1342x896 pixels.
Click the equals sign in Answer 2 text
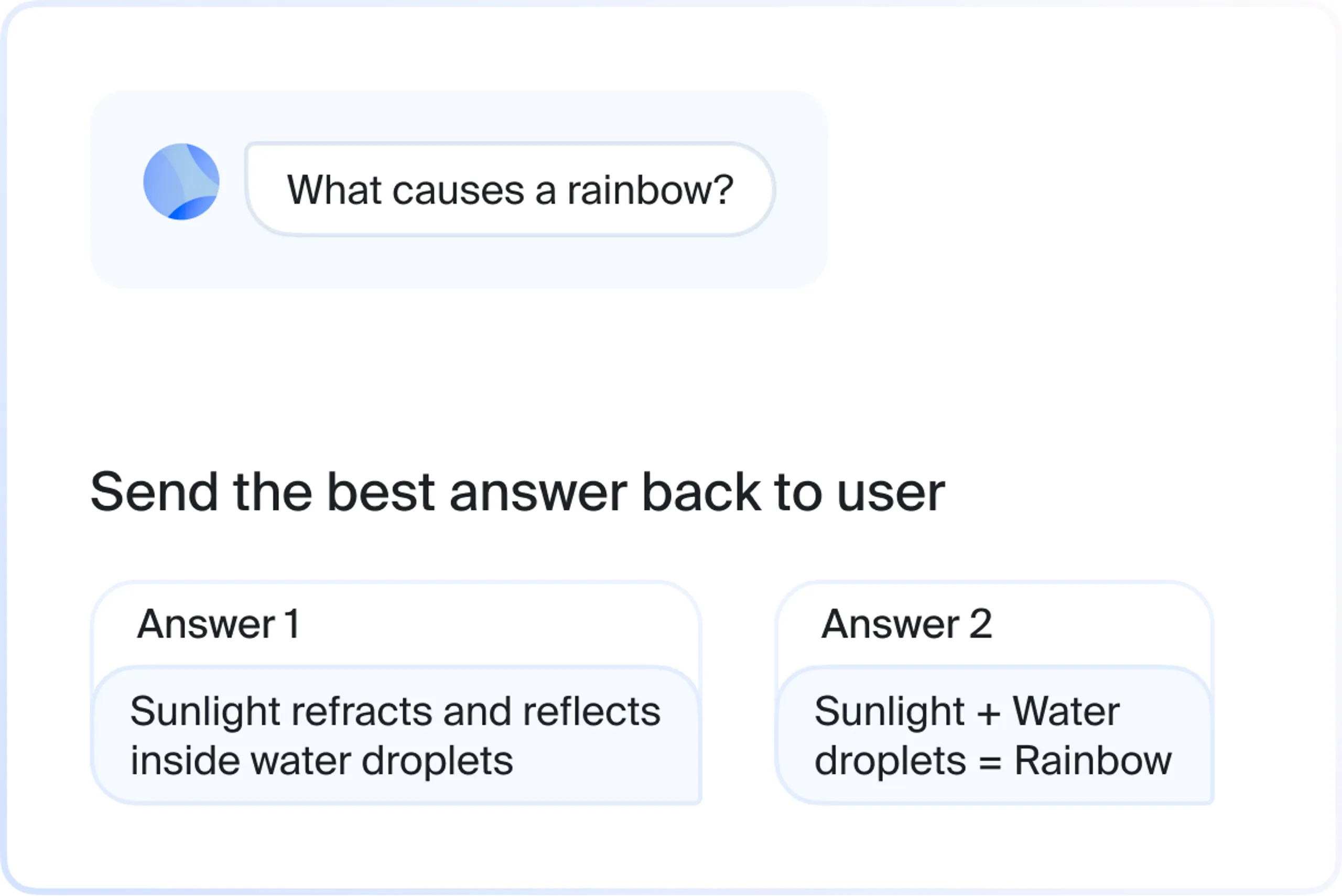click(990, 763)
